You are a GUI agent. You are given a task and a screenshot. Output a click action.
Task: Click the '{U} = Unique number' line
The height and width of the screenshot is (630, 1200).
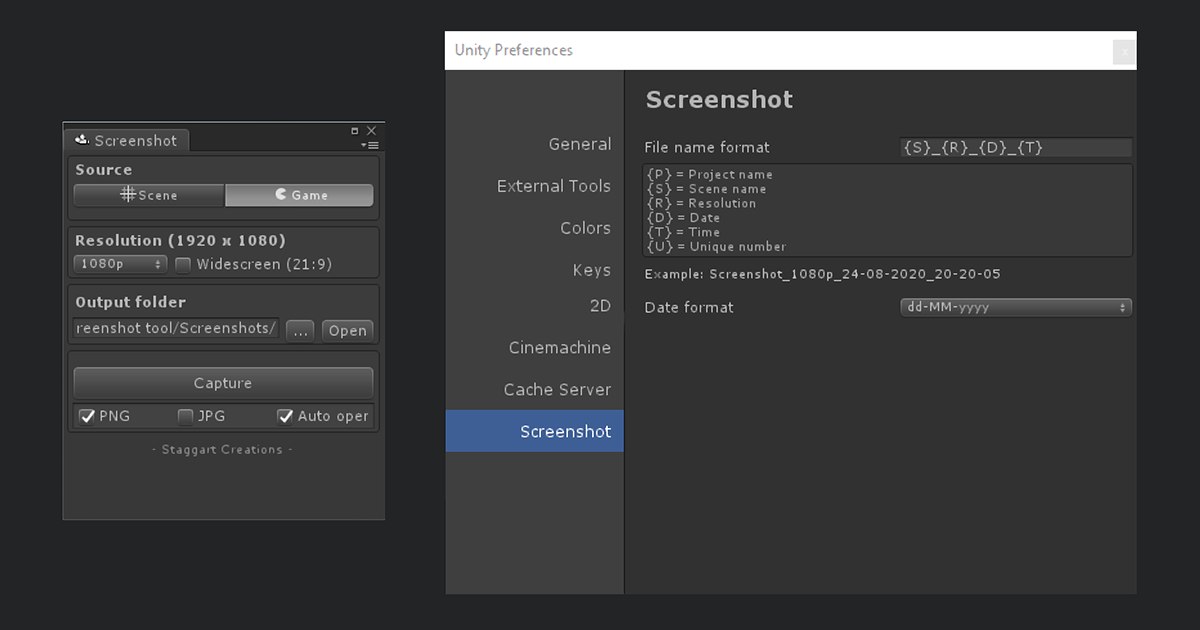[716, 247]
